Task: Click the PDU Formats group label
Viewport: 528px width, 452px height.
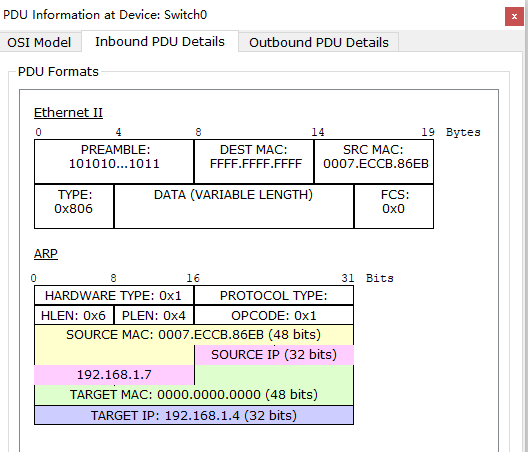Action: (x=58, y=72)
